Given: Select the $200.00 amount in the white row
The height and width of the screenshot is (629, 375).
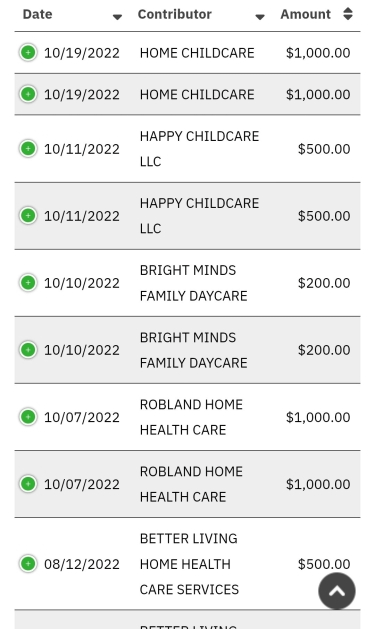Looking at the screenshot, I should 324,283.
